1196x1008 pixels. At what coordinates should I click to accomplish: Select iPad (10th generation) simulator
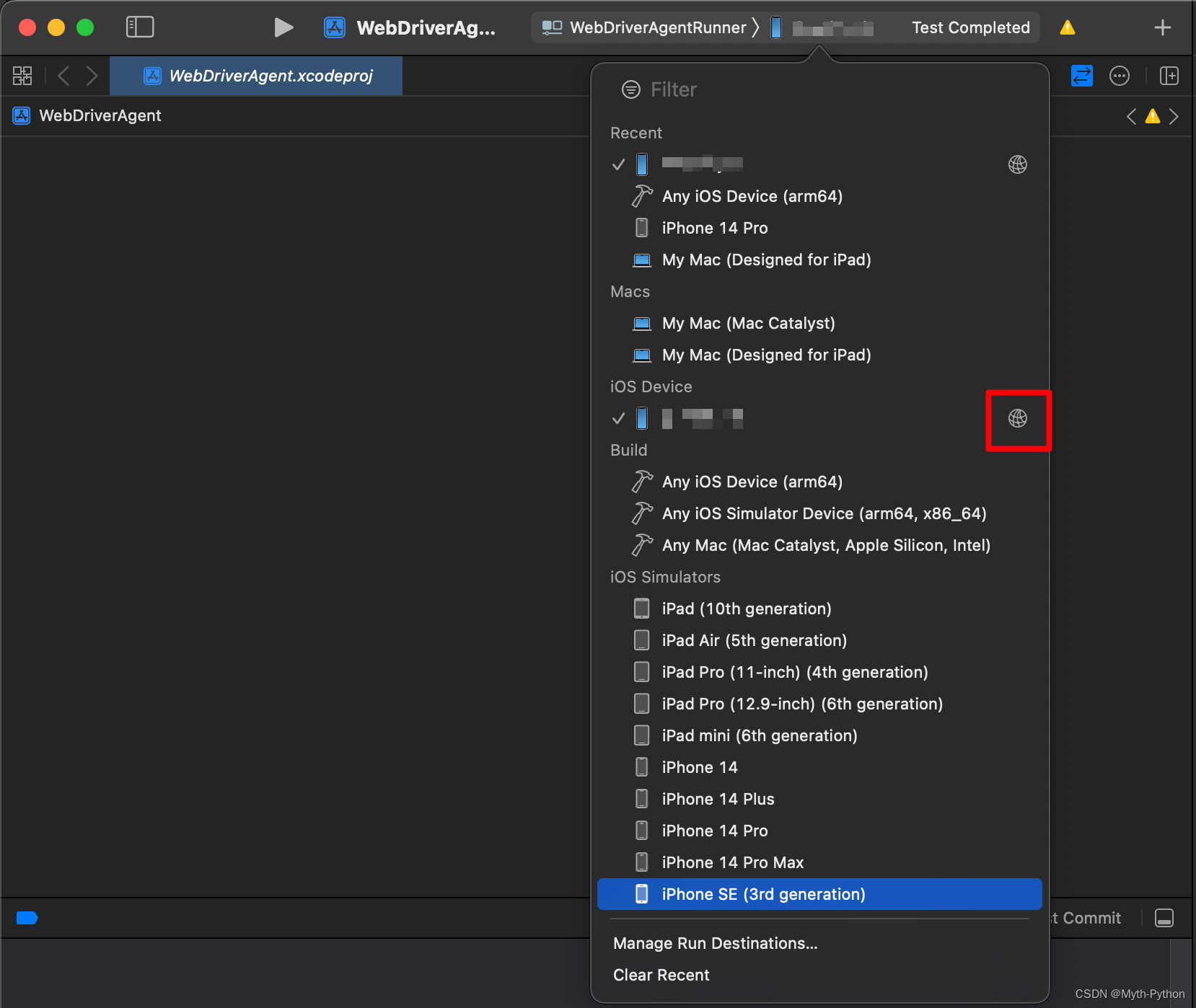(819, 609)
